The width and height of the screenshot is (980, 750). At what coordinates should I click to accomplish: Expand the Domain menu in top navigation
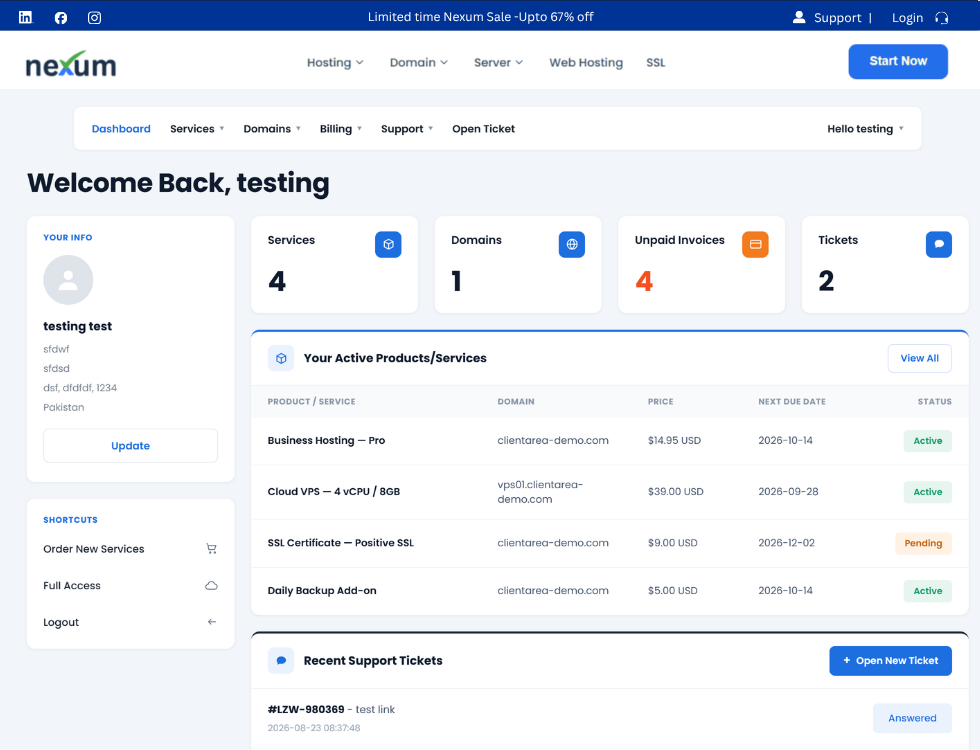coord(419,62)
